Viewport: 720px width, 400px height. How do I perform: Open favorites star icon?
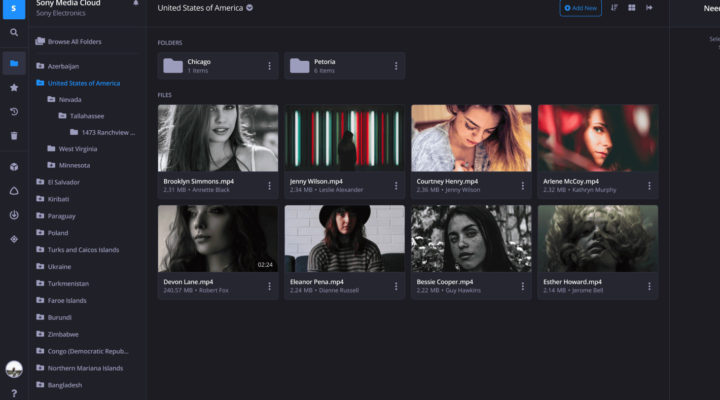point(14,87)
